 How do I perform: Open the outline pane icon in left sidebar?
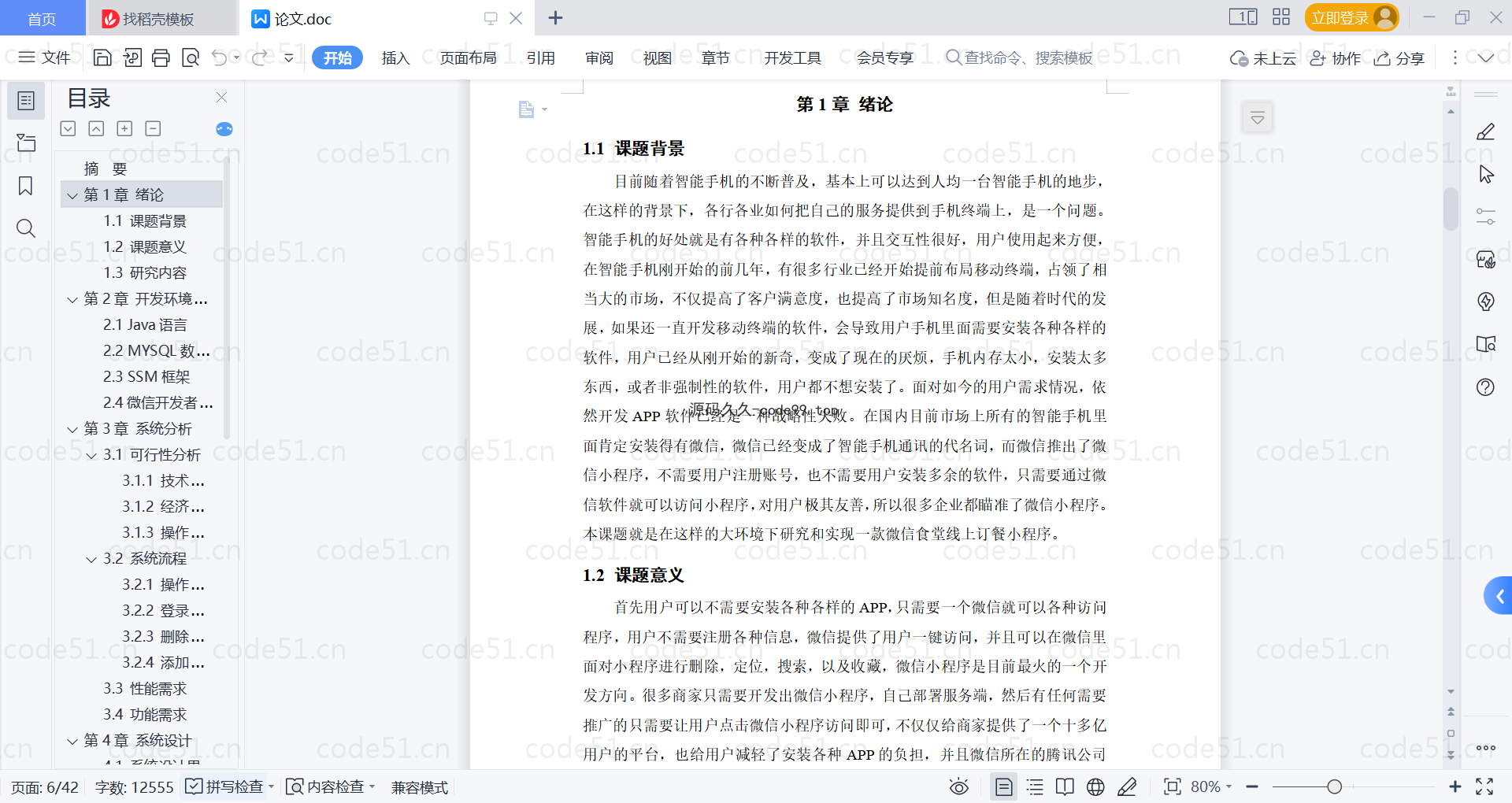coord(26,101)
